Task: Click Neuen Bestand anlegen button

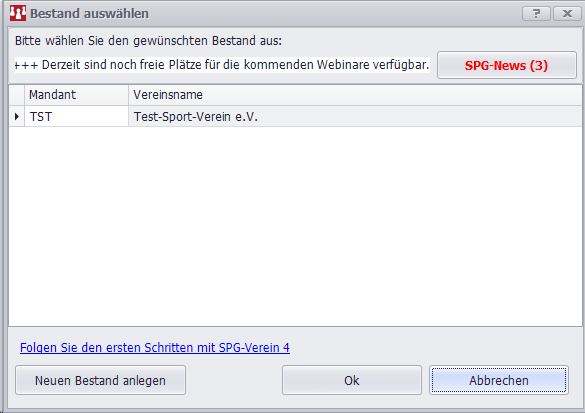Action: (100, 380)
